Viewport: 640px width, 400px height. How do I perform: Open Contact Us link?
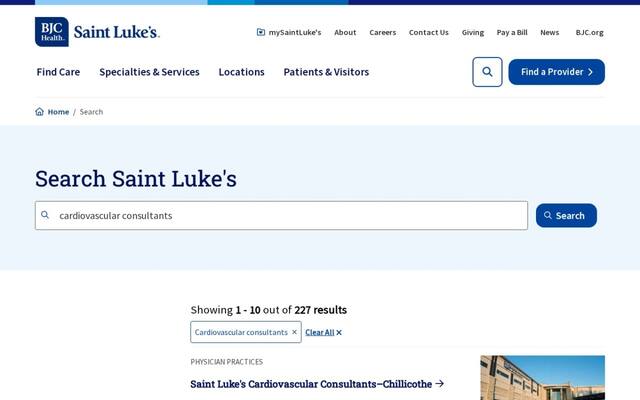click(x=429, y=32)
